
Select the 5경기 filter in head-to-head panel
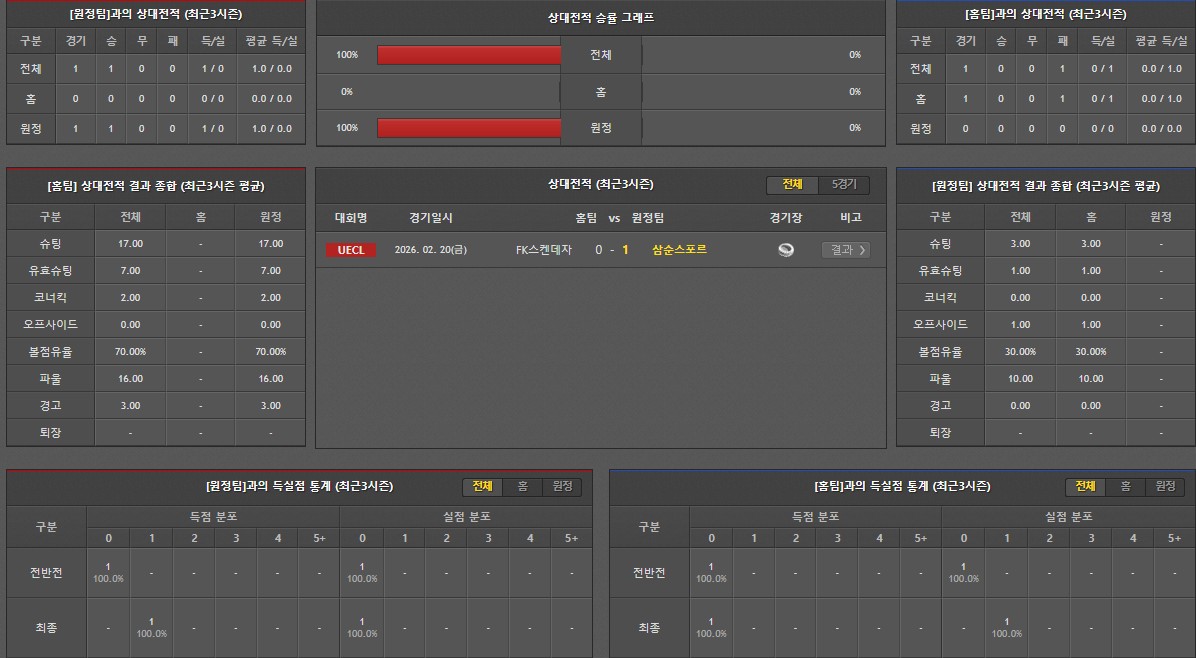point(844,185)
